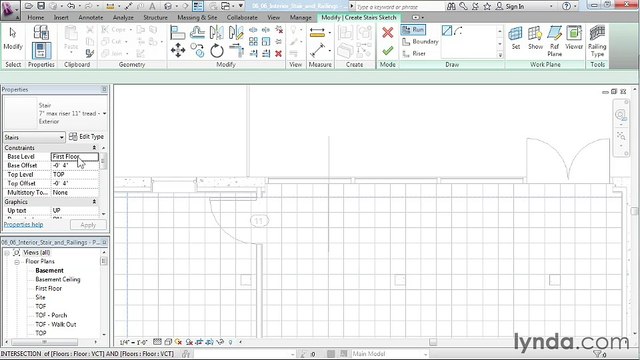
Task: Open the View ribbon tab
Action: [273, 18]
